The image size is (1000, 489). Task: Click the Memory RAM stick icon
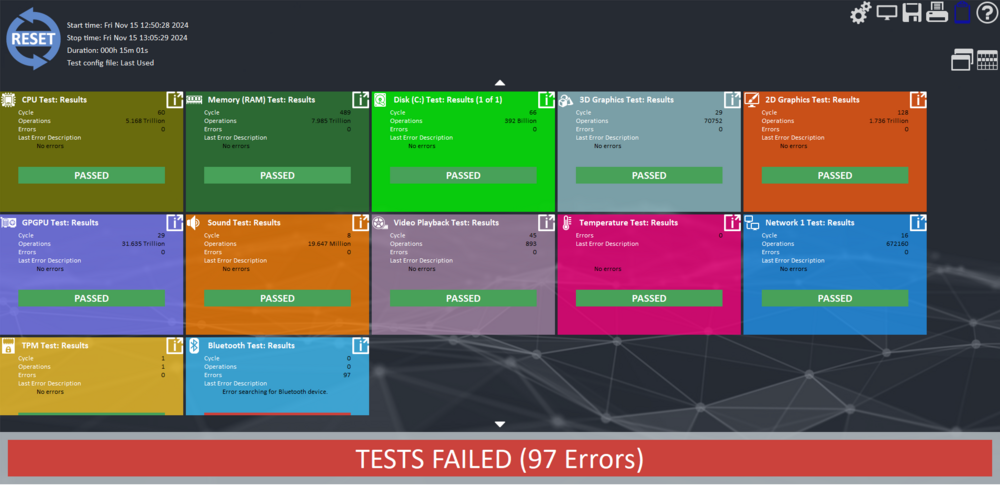tap(194, 99)
